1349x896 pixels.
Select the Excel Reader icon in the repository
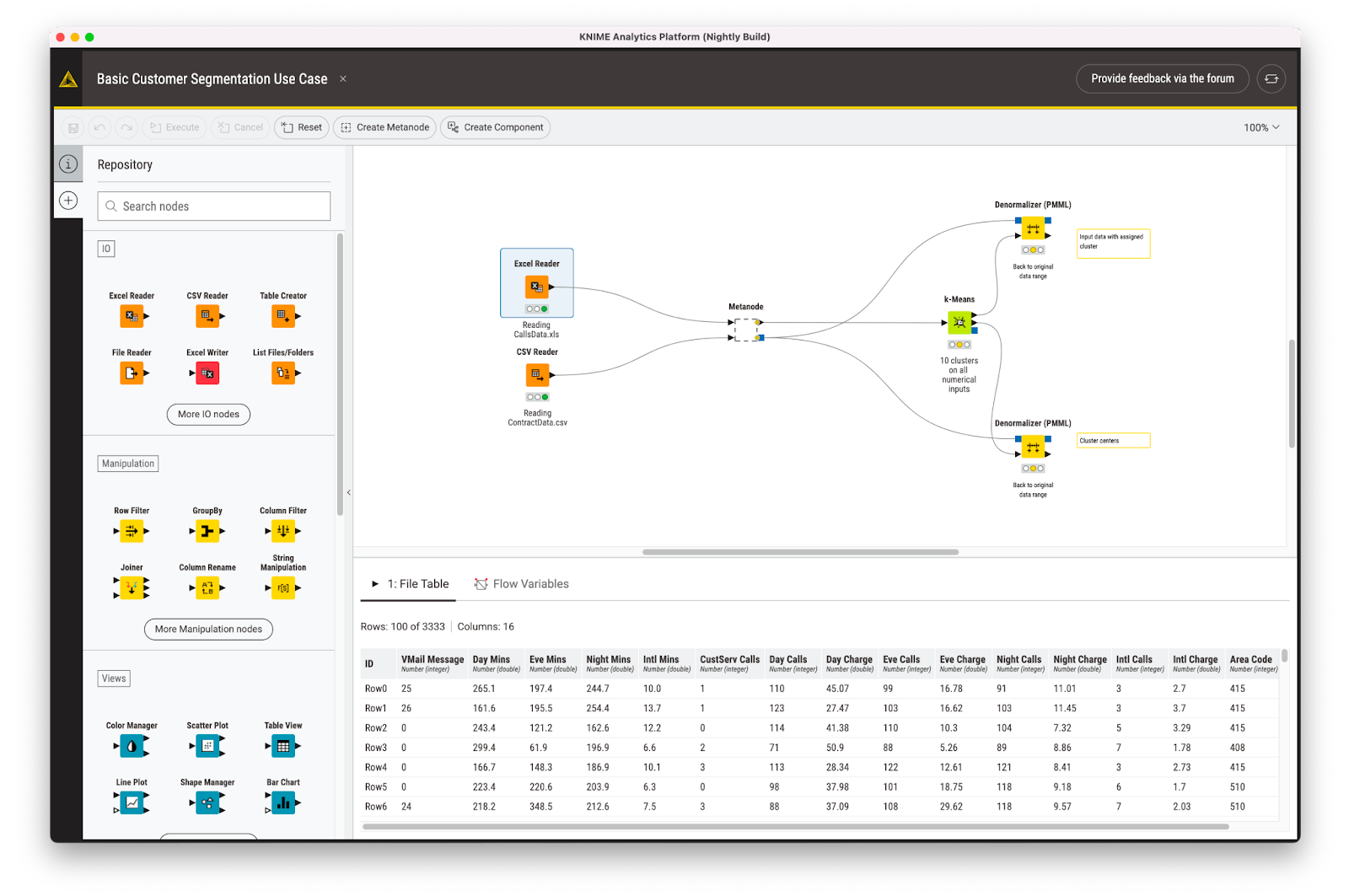coord(132,316)
